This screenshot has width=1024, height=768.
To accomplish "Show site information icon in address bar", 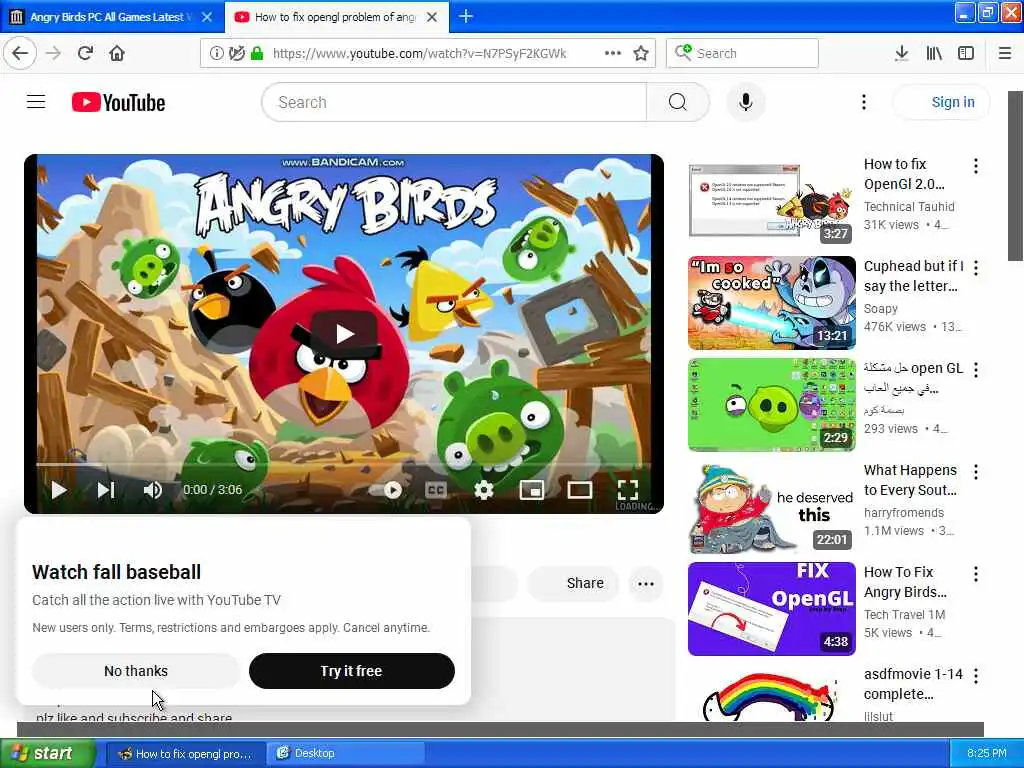I will coord(216,54).
